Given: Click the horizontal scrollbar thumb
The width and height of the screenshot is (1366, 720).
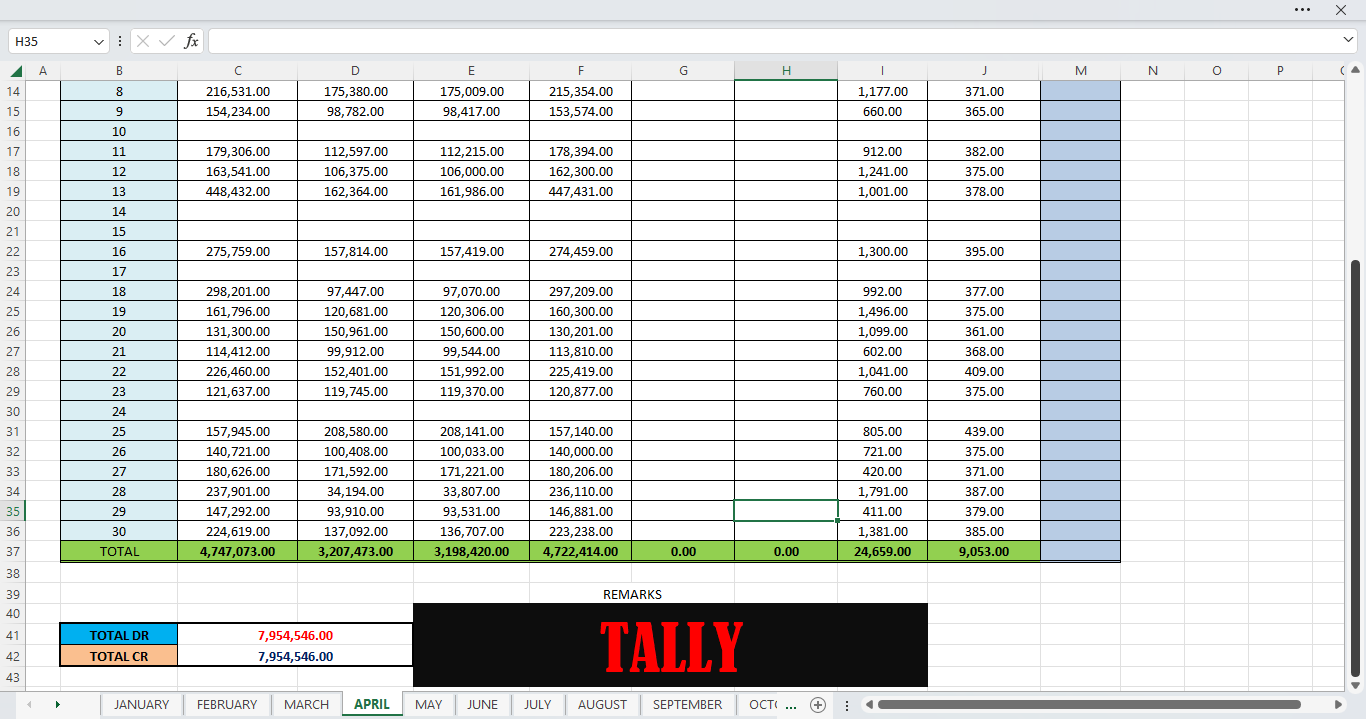Looking at the screenshot, I should (1089, 704).
